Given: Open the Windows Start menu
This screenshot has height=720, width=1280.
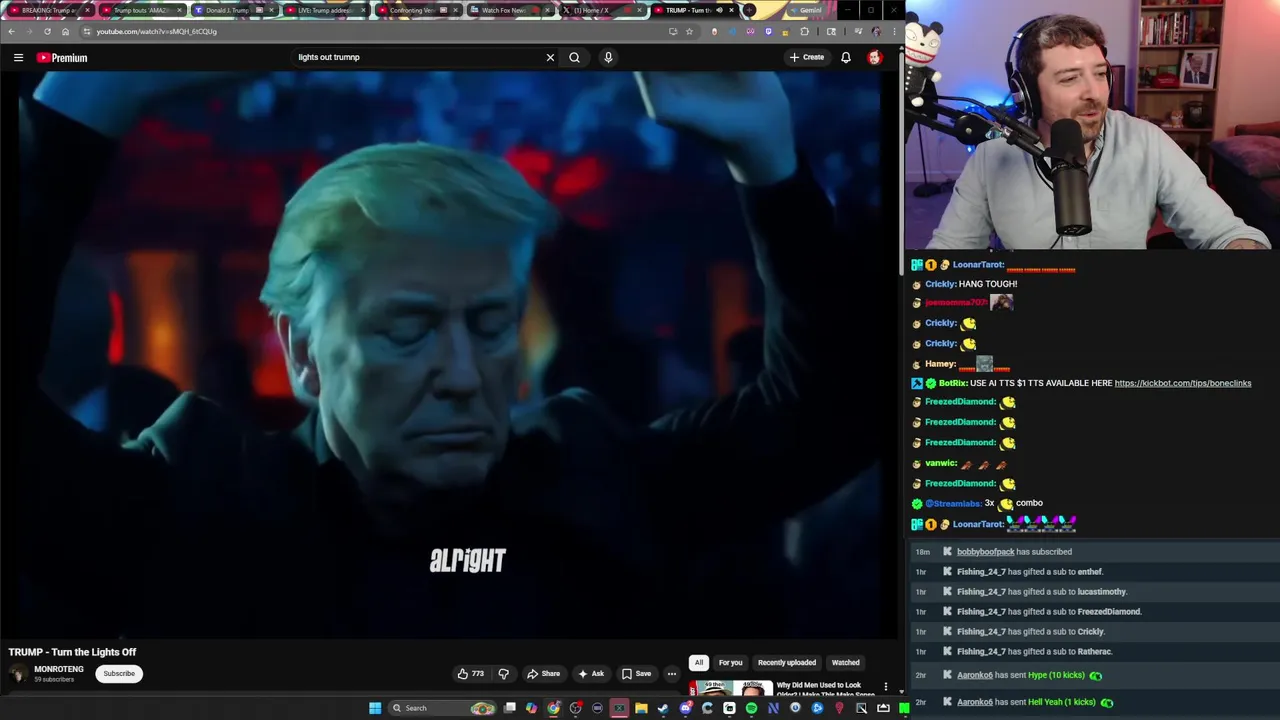Looking at the screenshot, I should tap(375, 708).
